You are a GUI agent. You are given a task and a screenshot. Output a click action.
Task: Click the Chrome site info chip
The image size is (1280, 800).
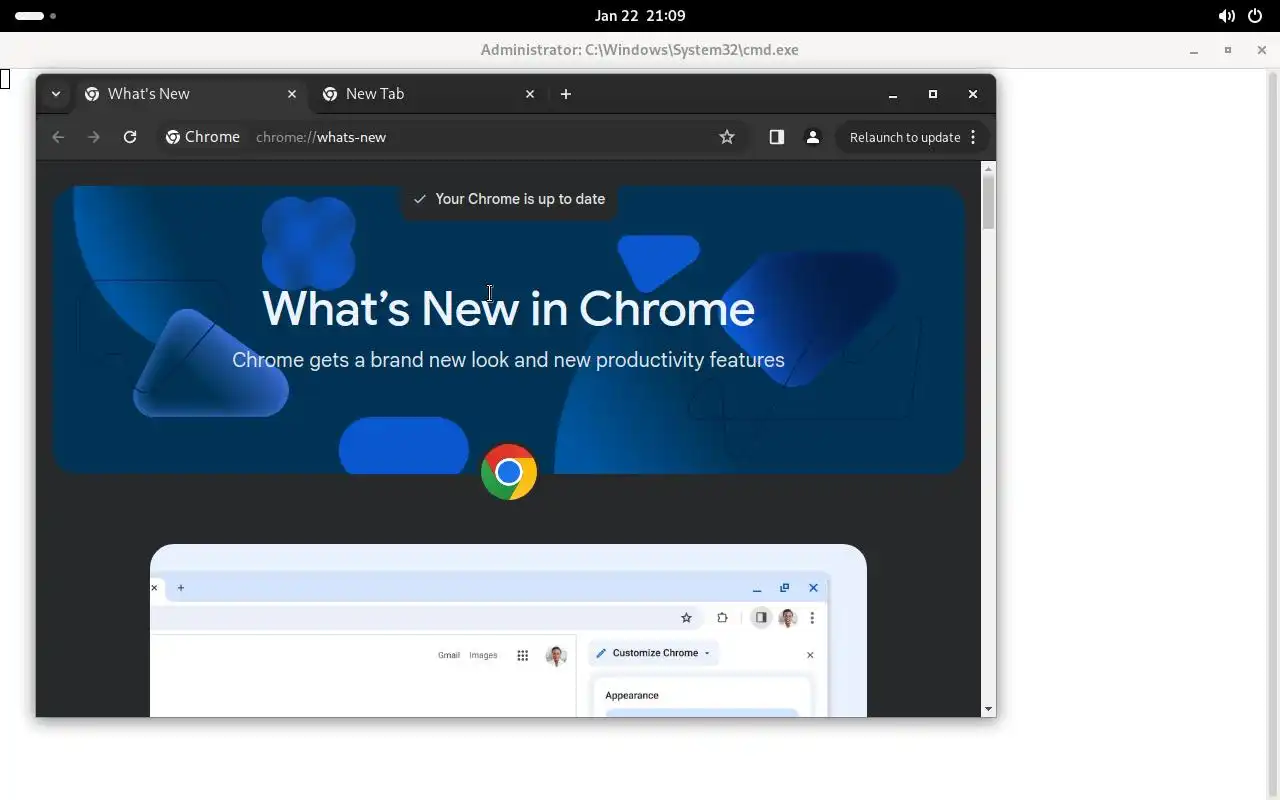203,137
